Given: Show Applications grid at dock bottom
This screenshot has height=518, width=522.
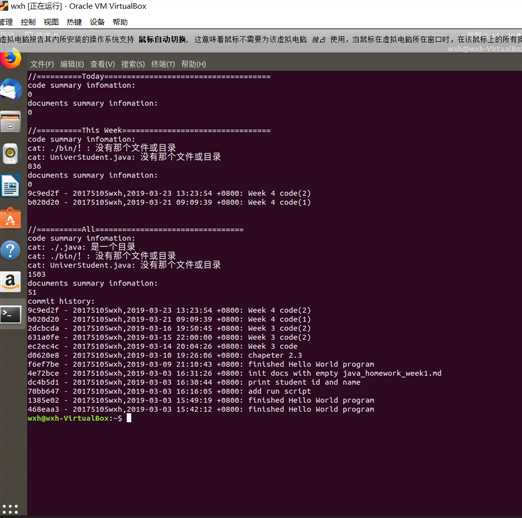Looking at the screenshot, I should 10,509.
